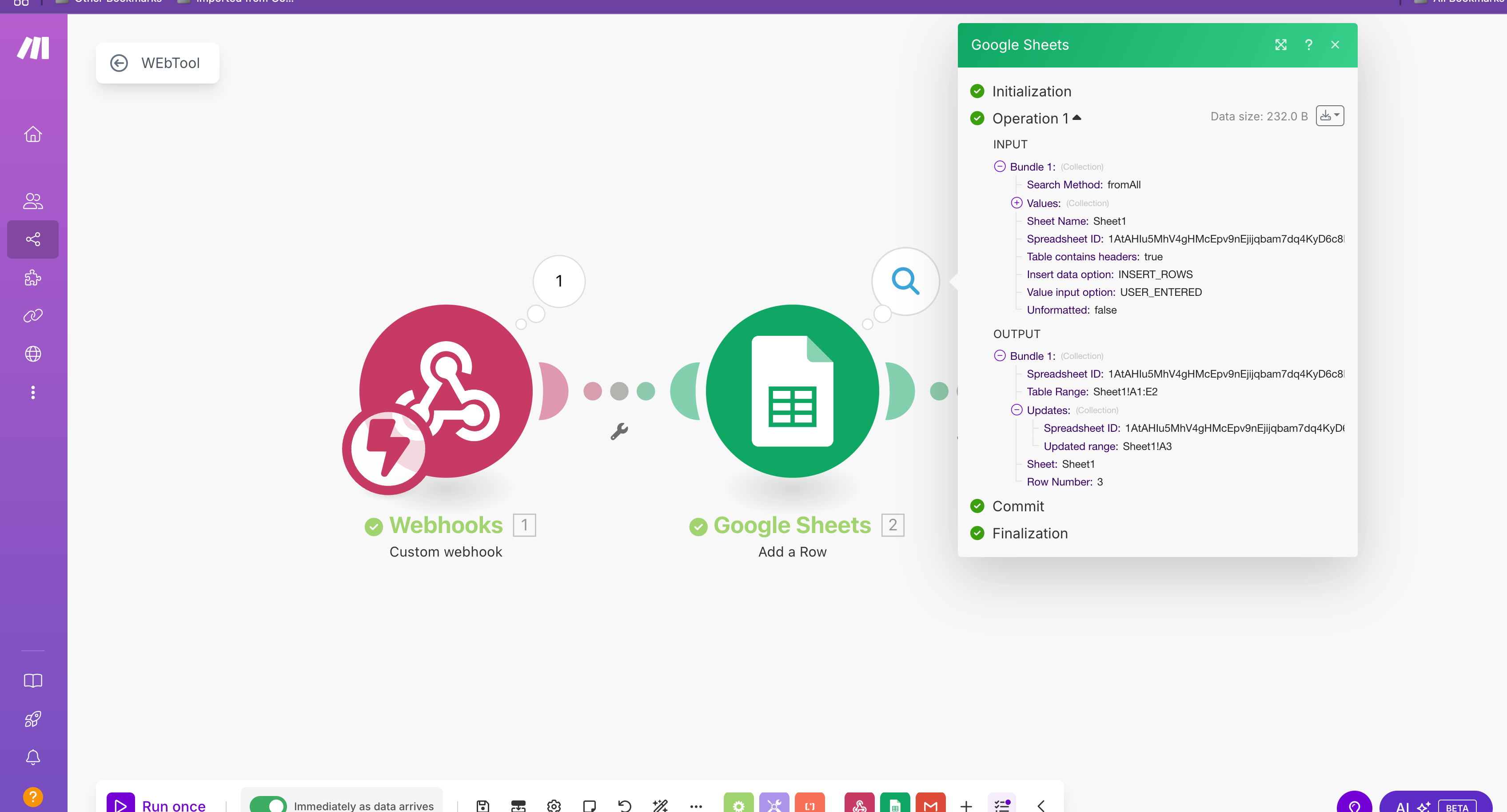Open Connections link icon in sidebar

pos(33,316)
